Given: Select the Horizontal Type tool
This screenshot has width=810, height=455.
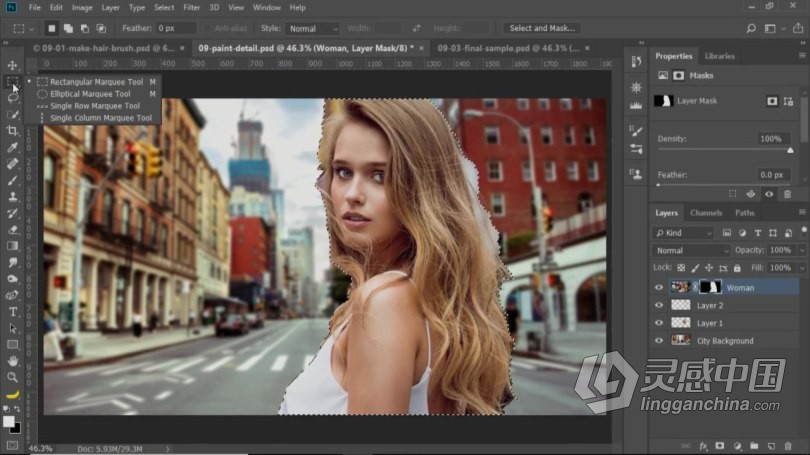Looking at the screenshot, I should click(x=12, y=312).
